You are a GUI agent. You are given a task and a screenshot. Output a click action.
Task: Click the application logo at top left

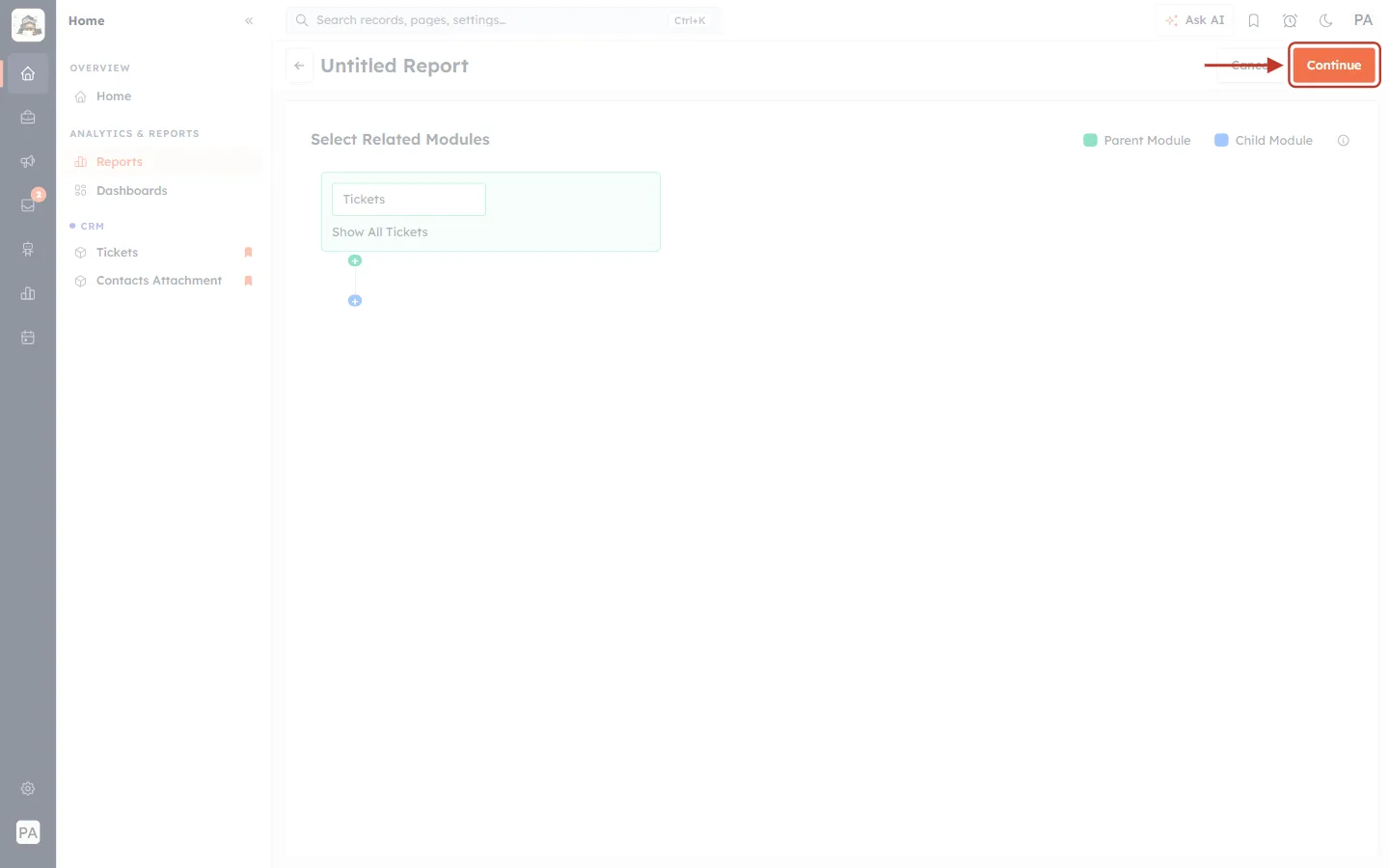[28, 25]
